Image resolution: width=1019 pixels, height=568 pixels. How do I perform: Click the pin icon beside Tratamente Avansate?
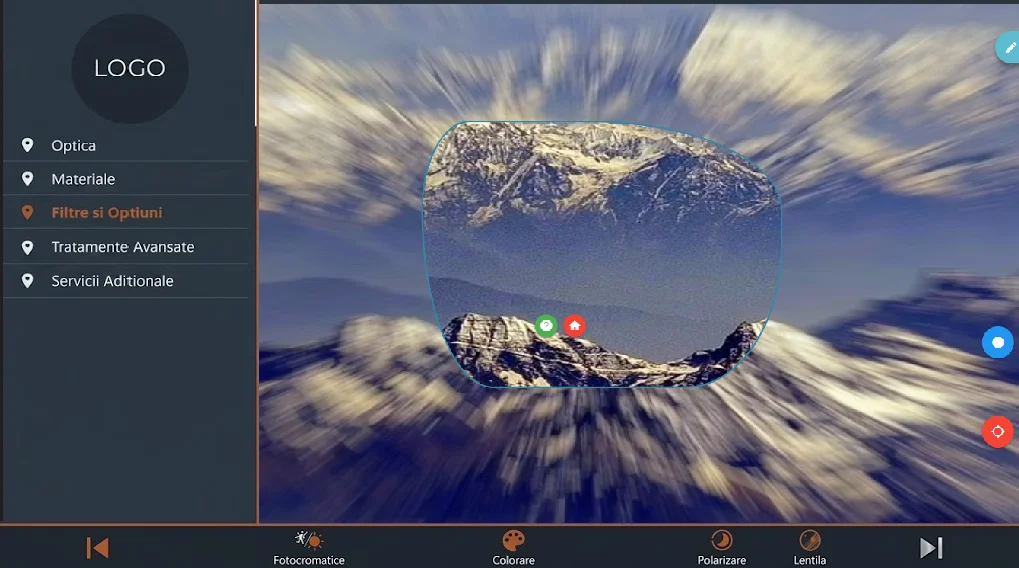pyautogui.click(x=27, y=247)
